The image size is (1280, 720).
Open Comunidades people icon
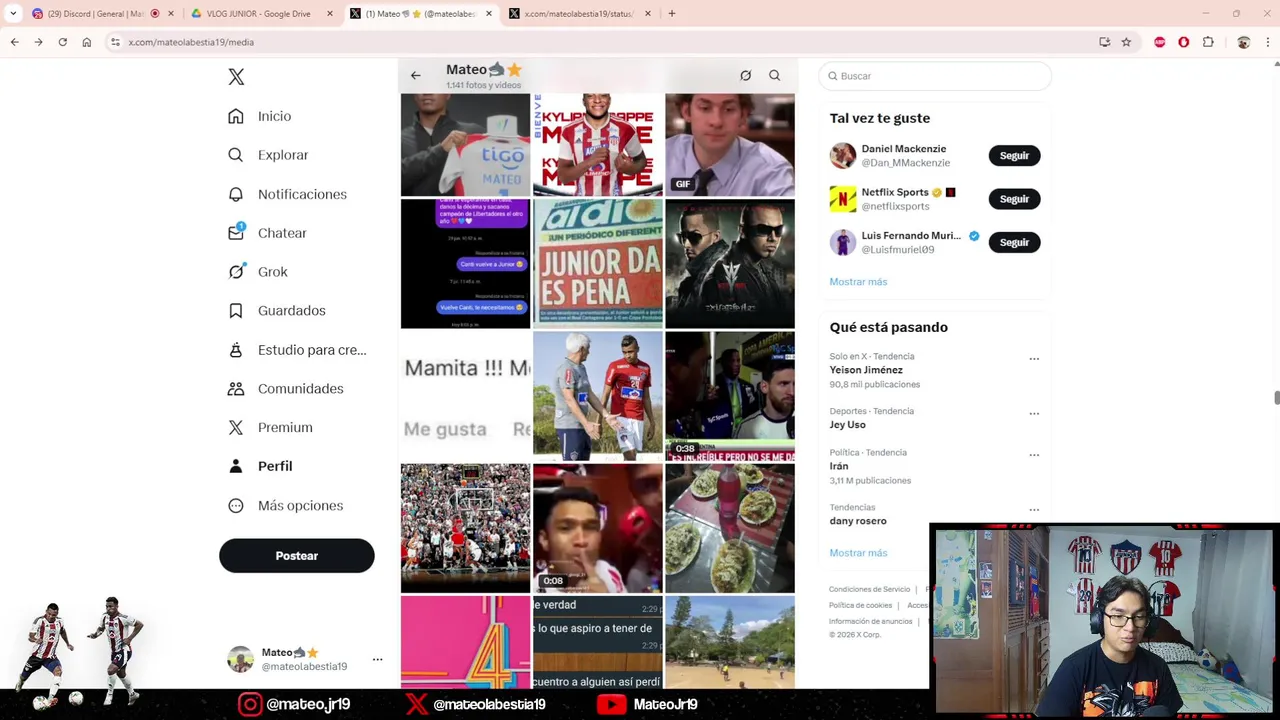coord(236,388)
